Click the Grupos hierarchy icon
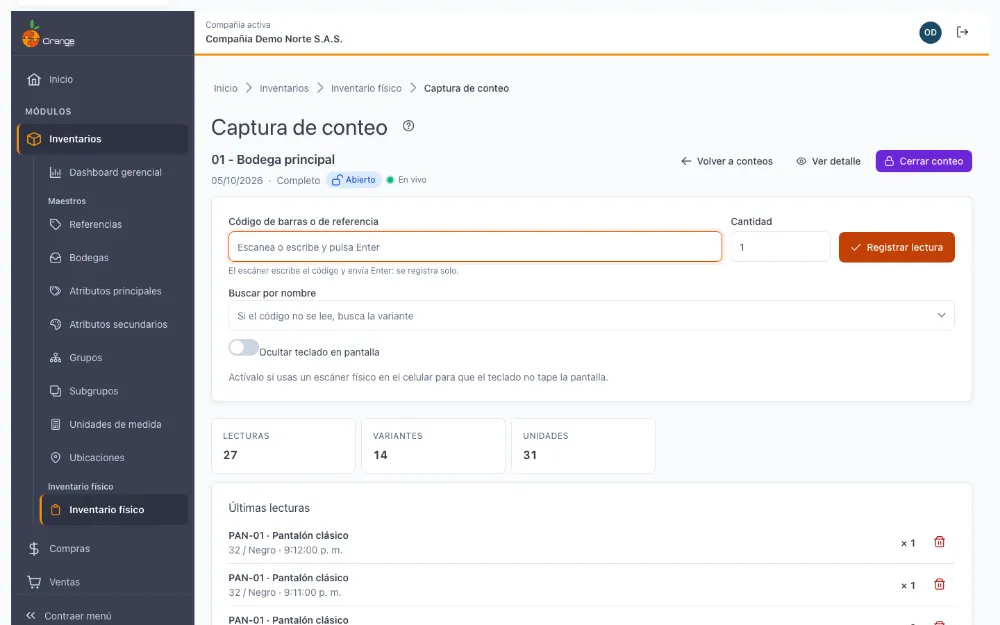The width and height of the screenshot is (1000, 625). [x=55, y=358]
